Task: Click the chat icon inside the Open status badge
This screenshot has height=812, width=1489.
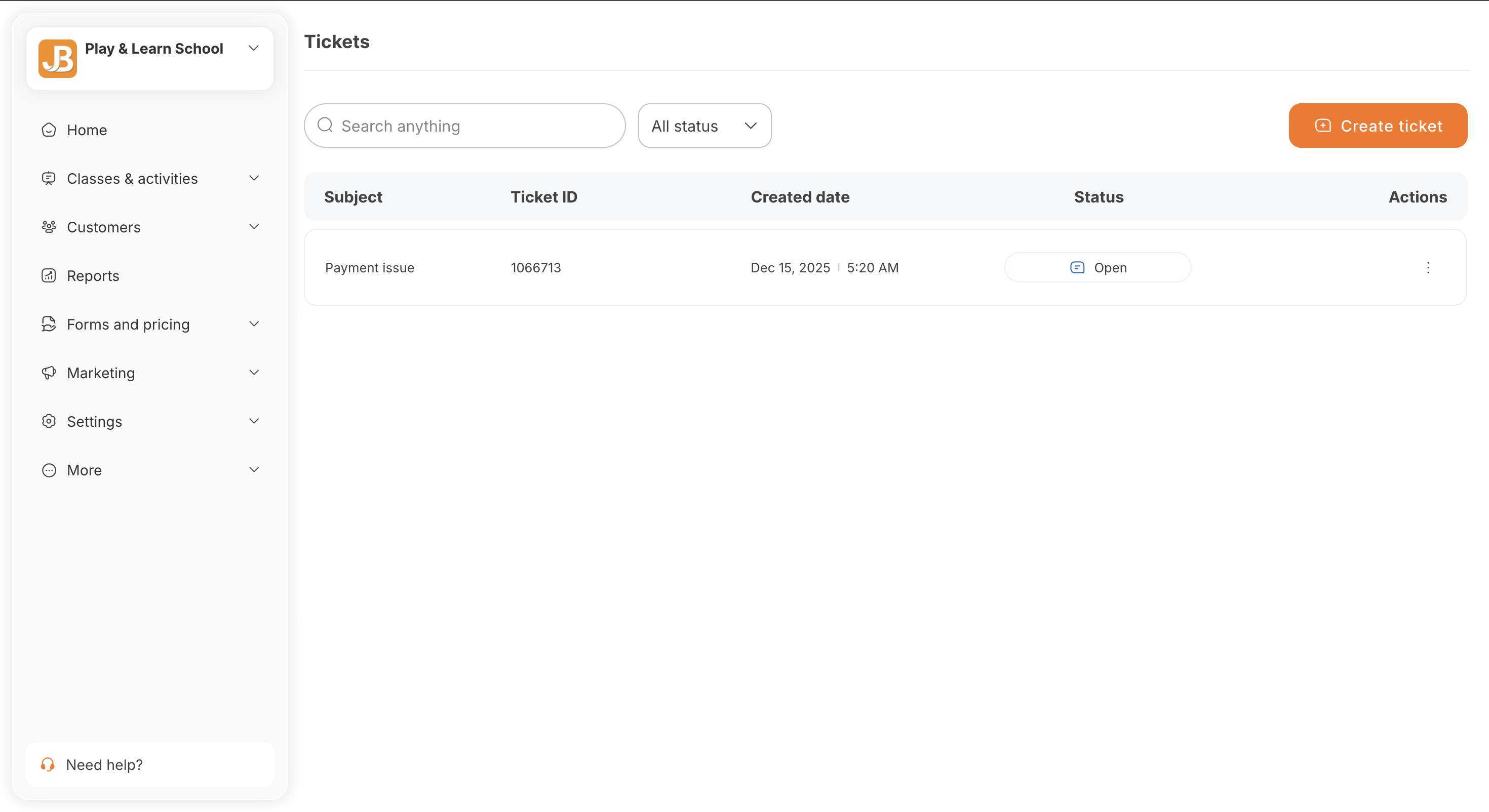Action: coord(1076,267)
